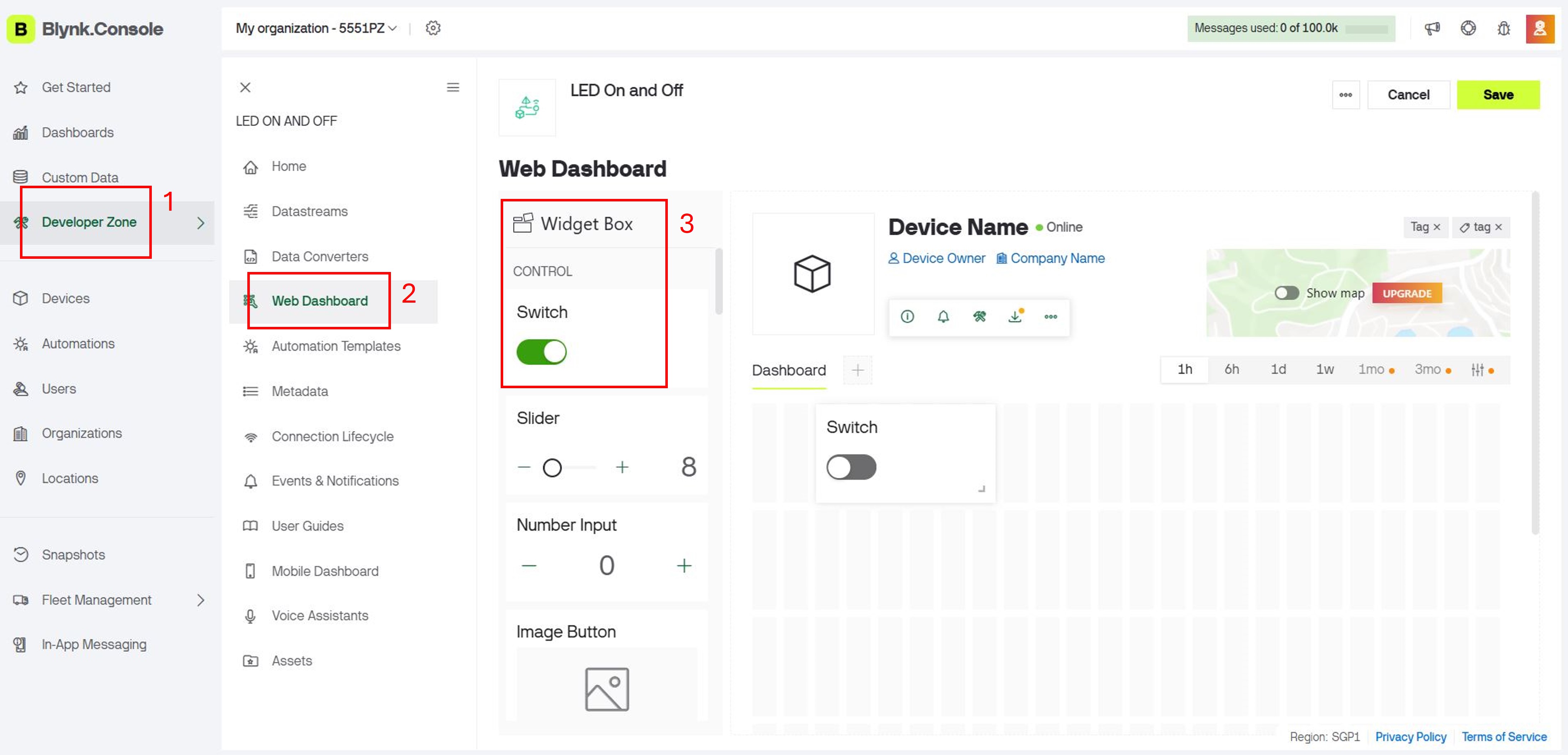Click the Slider minus button

tap(524, 467)
